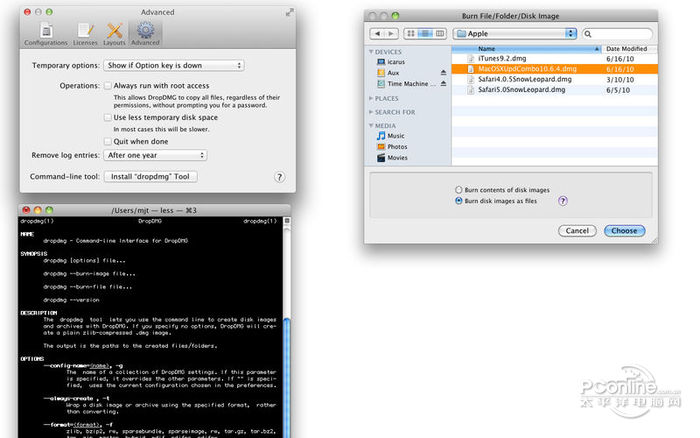Open Movies in the Media sidebar

[392, 158]
